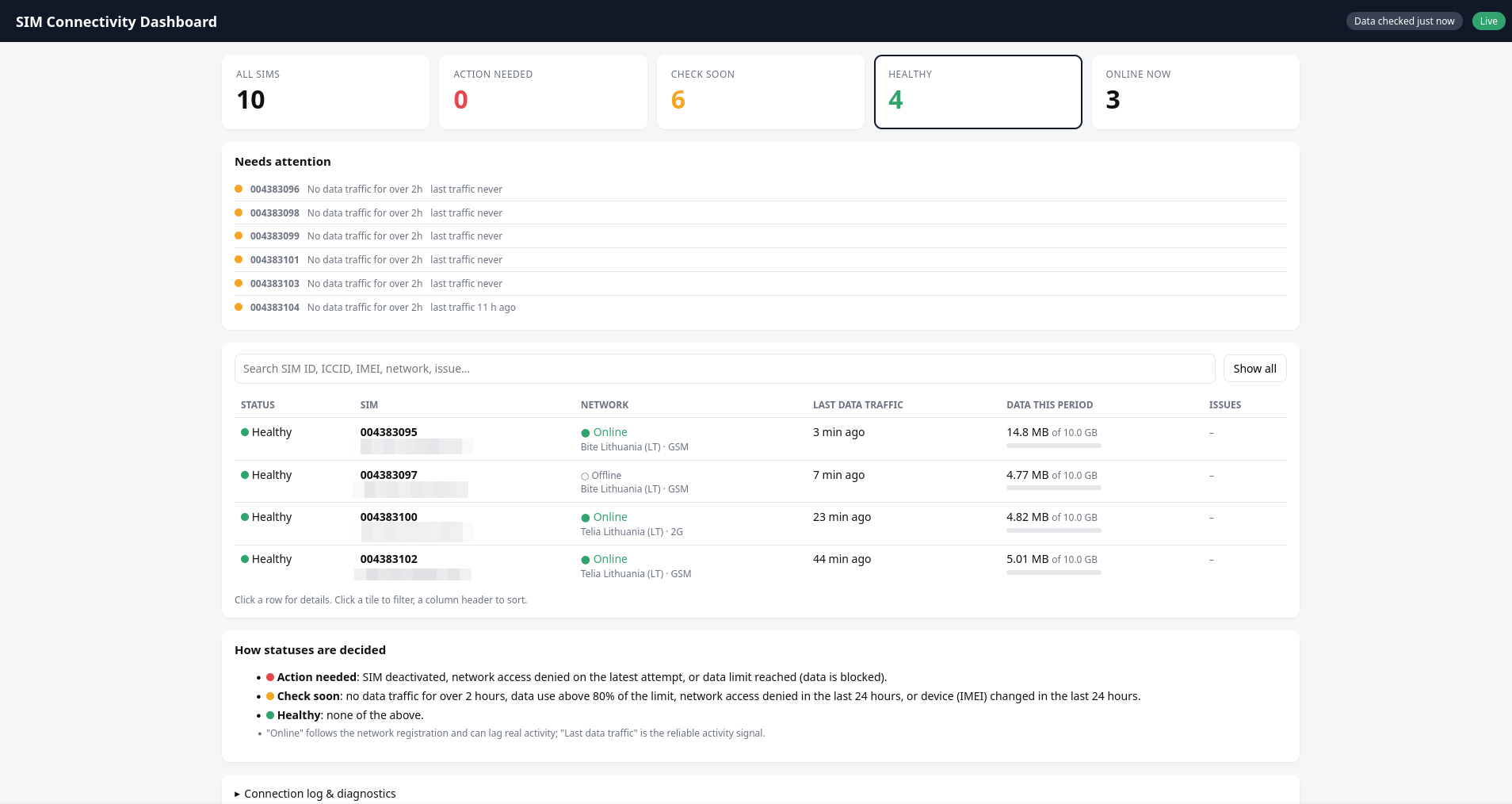Image resolution: width=1512 pixels, height=804 pixels.
Task: Sort table by Status column header
Action: [258, 405]
